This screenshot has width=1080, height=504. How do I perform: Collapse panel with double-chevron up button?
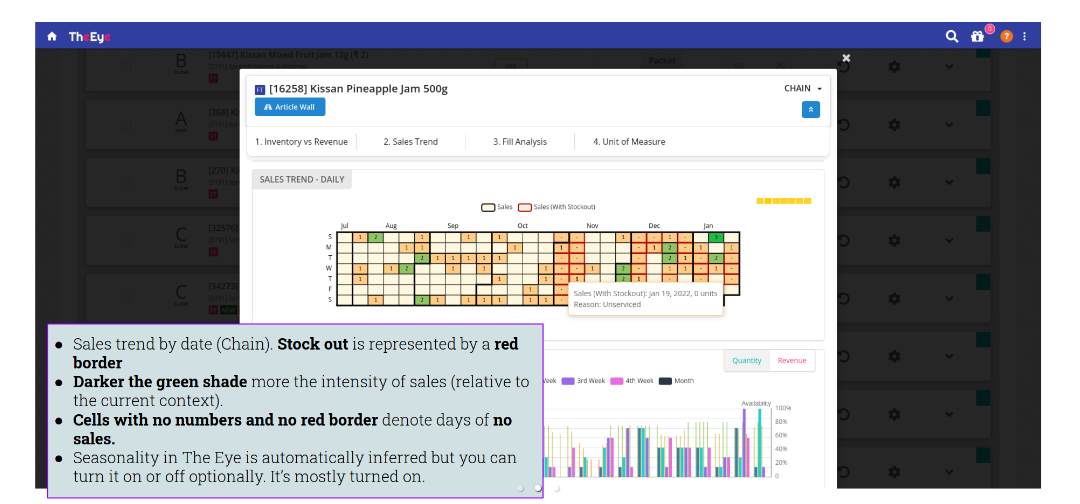810,110
